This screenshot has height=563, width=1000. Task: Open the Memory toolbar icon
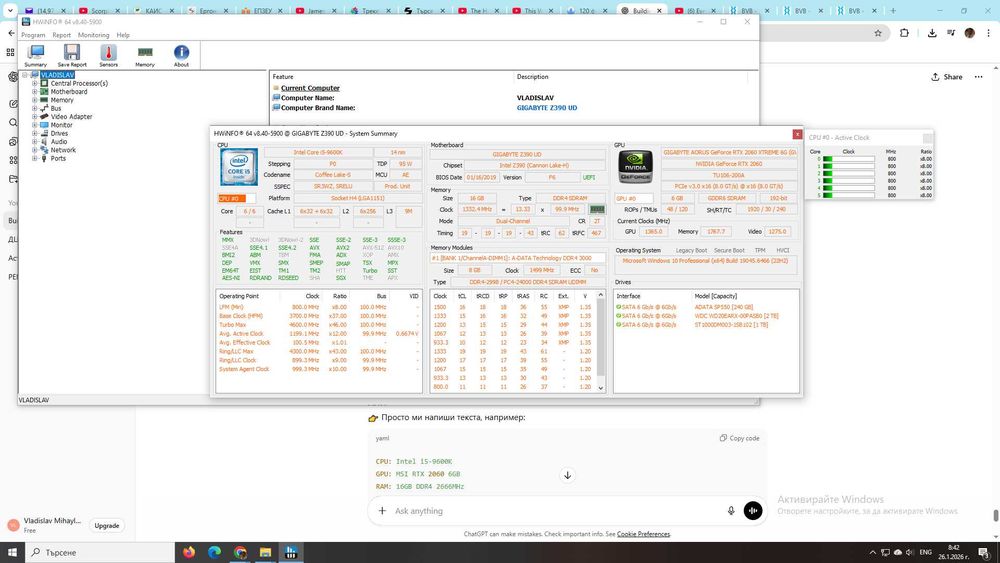coord(145,56)
